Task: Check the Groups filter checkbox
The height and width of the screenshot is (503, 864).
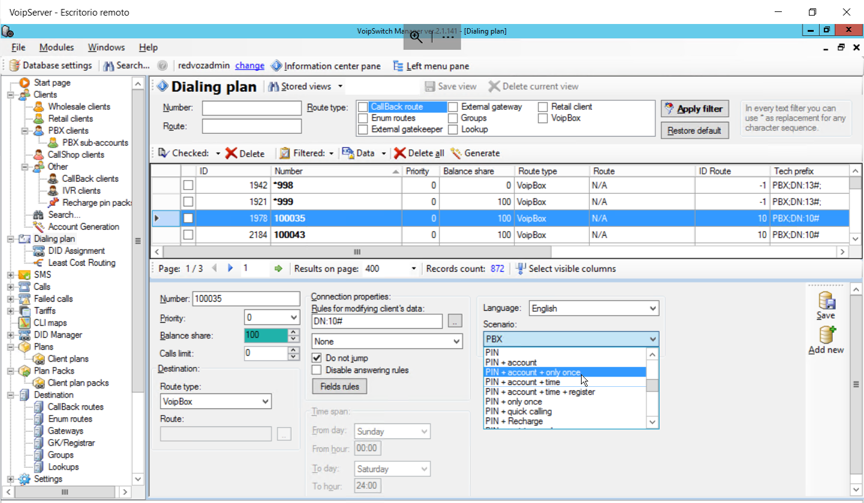Action: pos(453,118)
